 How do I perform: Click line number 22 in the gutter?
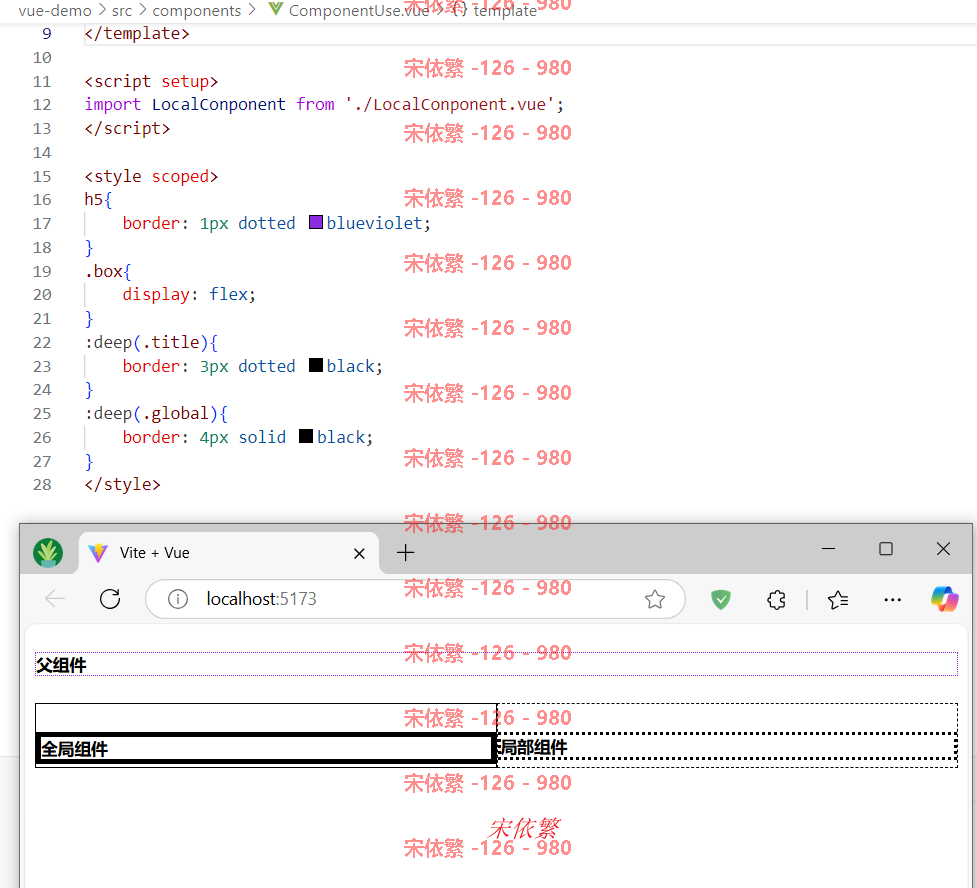42,343
